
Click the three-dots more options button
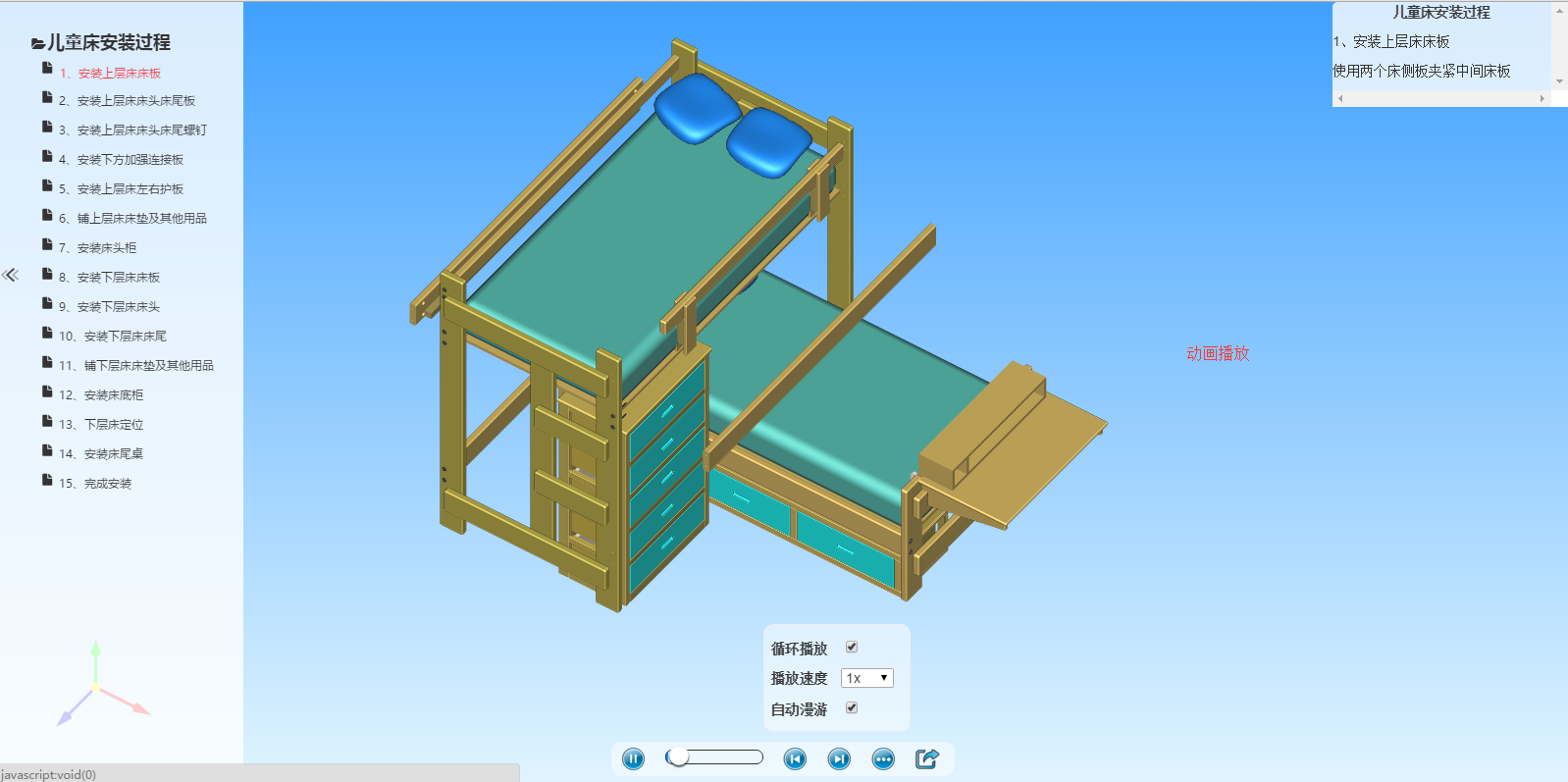click(883, 758)
